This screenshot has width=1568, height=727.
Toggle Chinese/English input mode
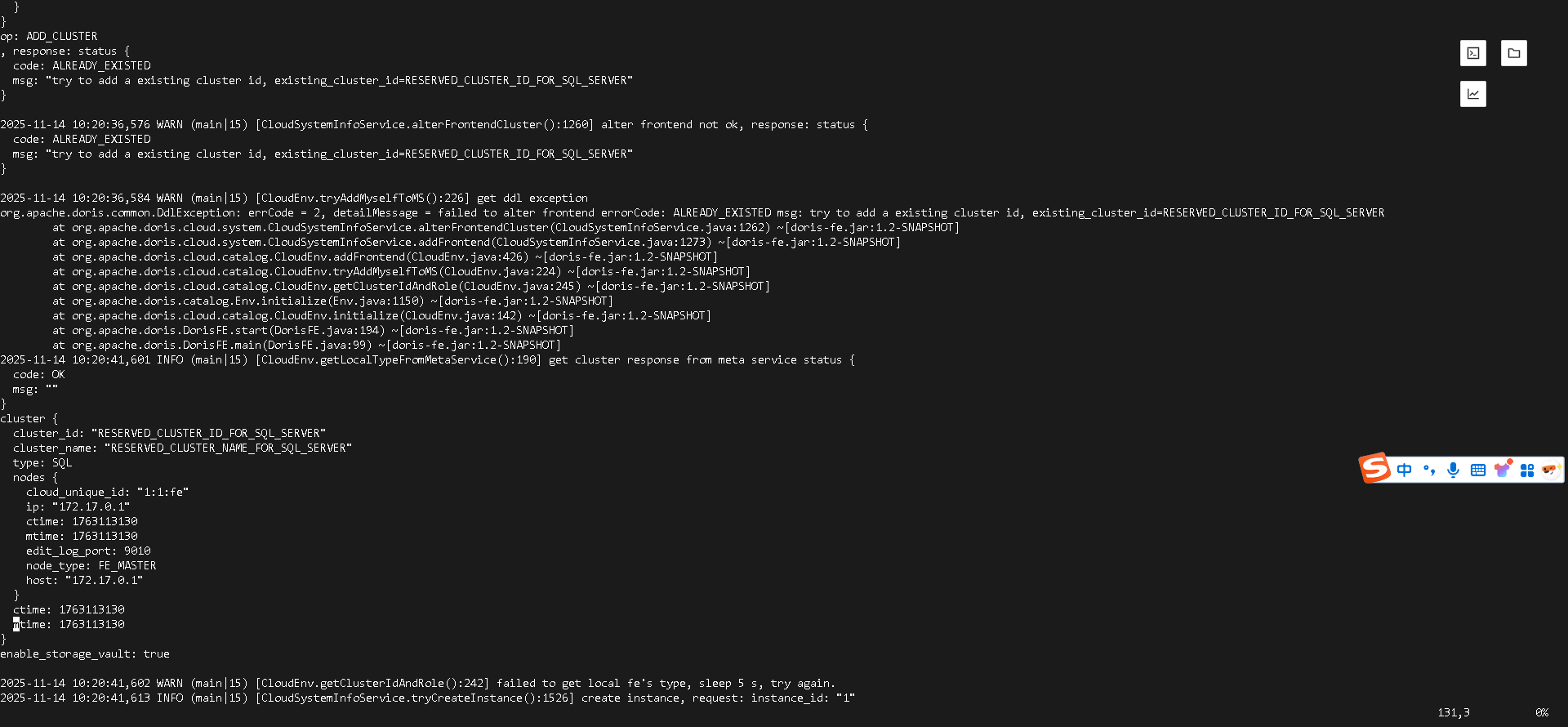click(1405, 470)
